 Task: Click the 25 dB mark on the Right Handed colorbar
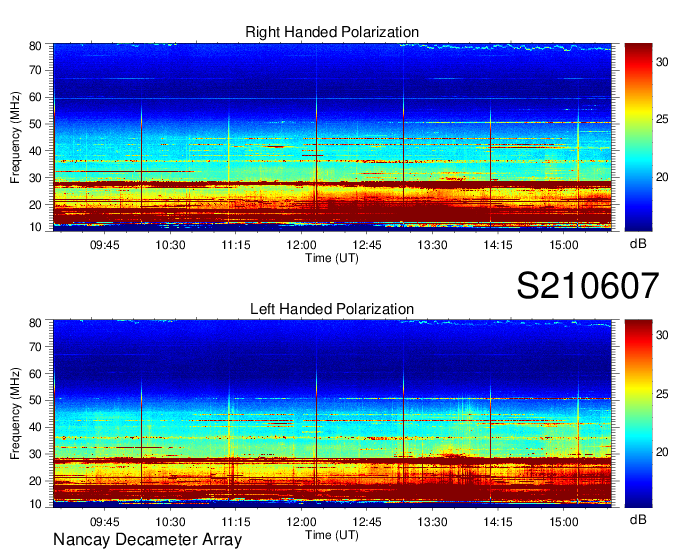tap(662, 119)
